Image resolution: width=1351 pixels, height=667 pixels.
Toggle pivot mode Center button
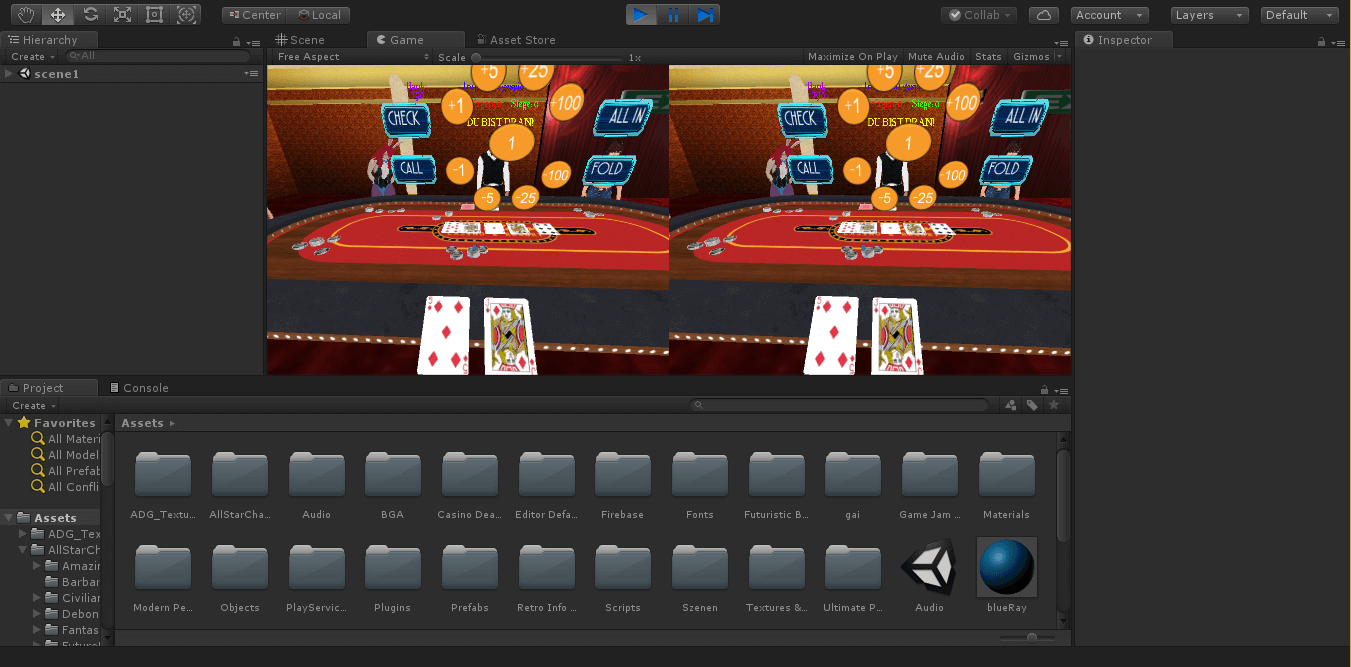(x=254, y=15)
